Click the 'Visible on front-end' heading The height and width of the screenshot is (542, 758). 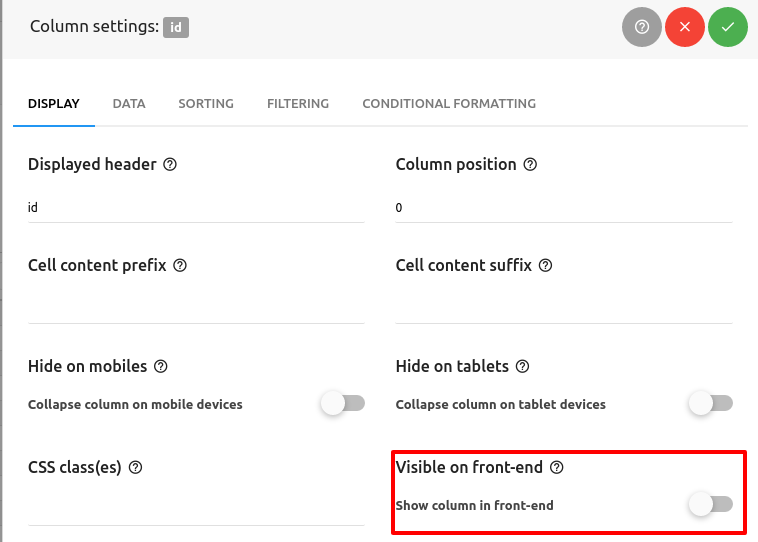click(469, 468)
